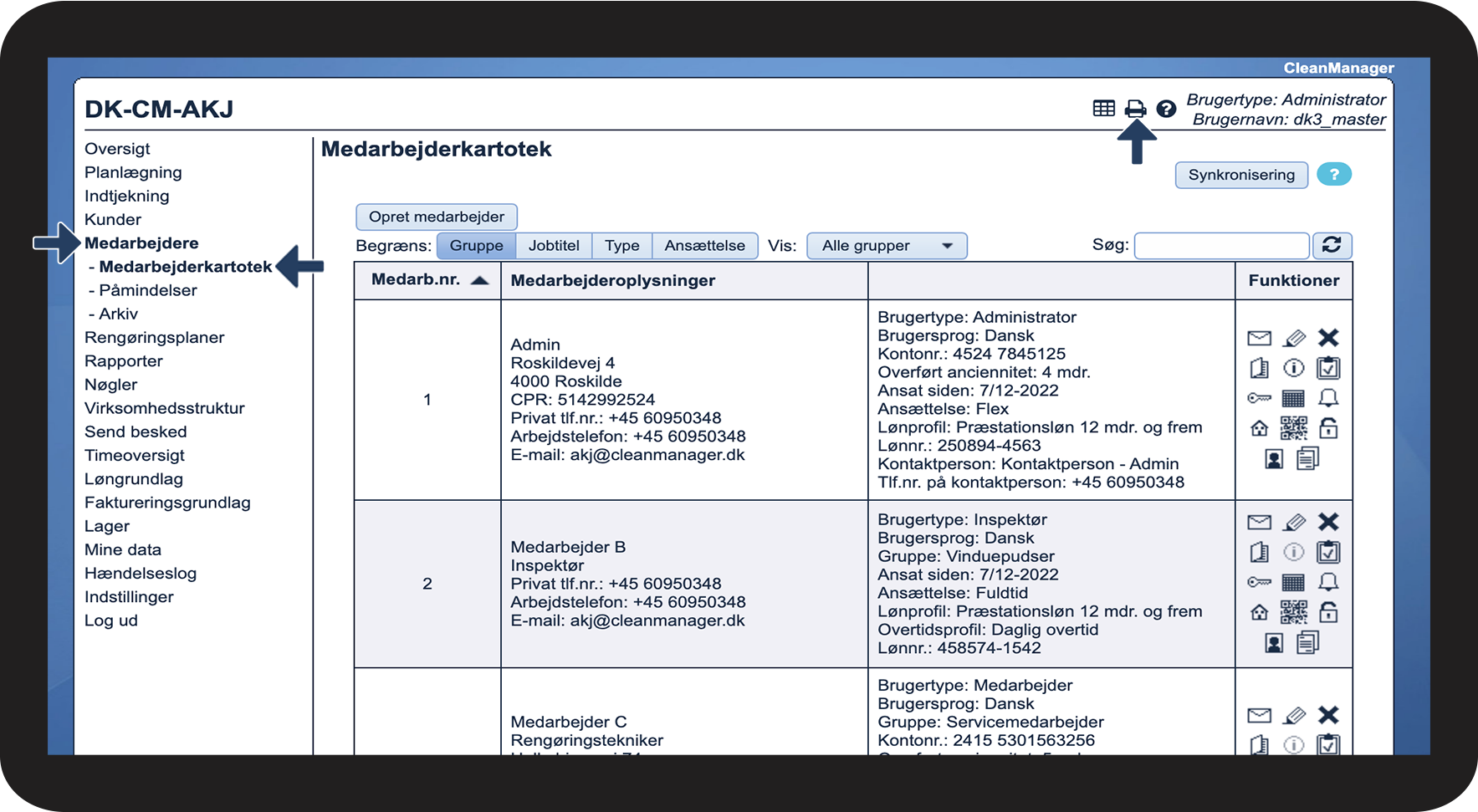Open the black help question mark icon

pyautogui.click(x=1166, y=109)
